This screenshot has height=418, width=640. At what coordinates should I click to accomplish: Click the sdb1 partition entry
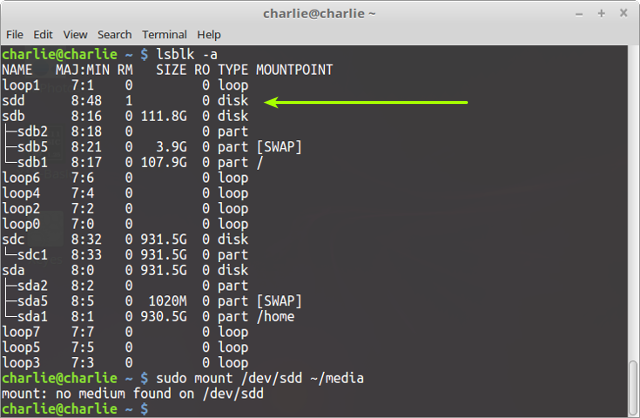[x=32, y=162]
